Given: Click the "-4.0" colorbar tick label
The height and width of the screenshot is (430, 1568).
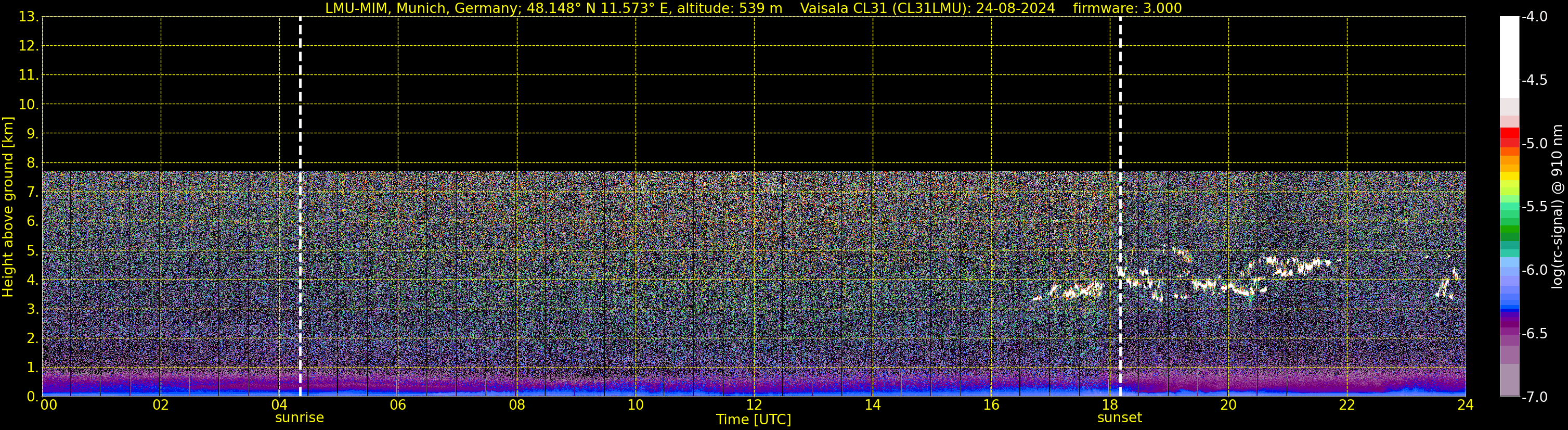Looking at the screenshot, I should [1534, 17].
